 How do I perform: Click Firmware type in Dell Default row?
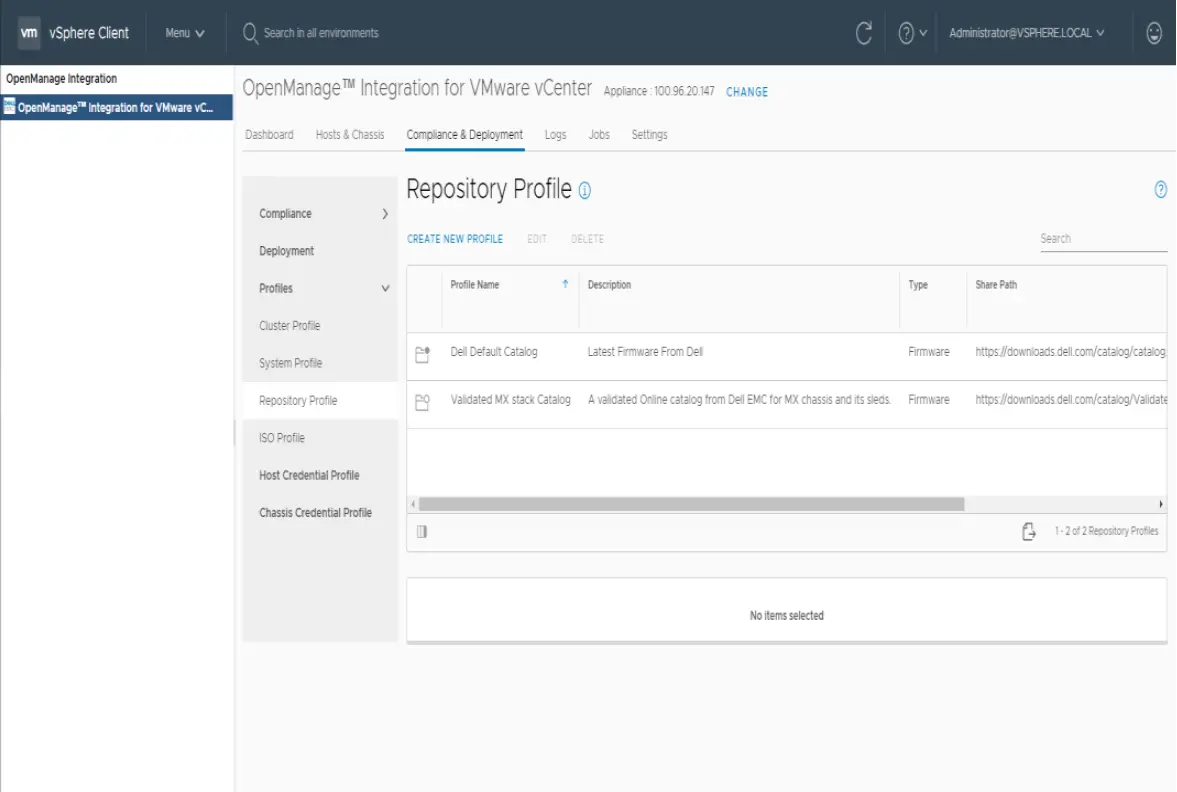click(x=929, y=352)
